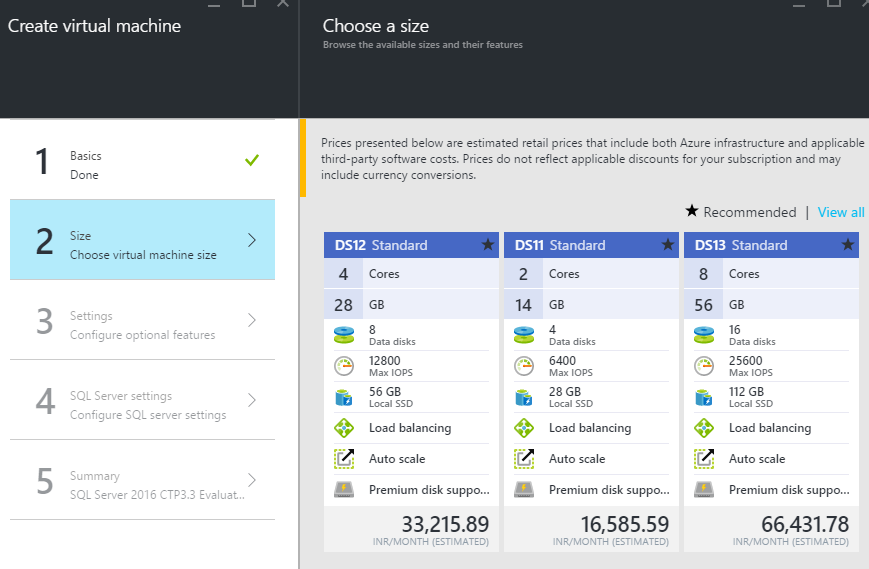Click the View all link

point(840,212)
